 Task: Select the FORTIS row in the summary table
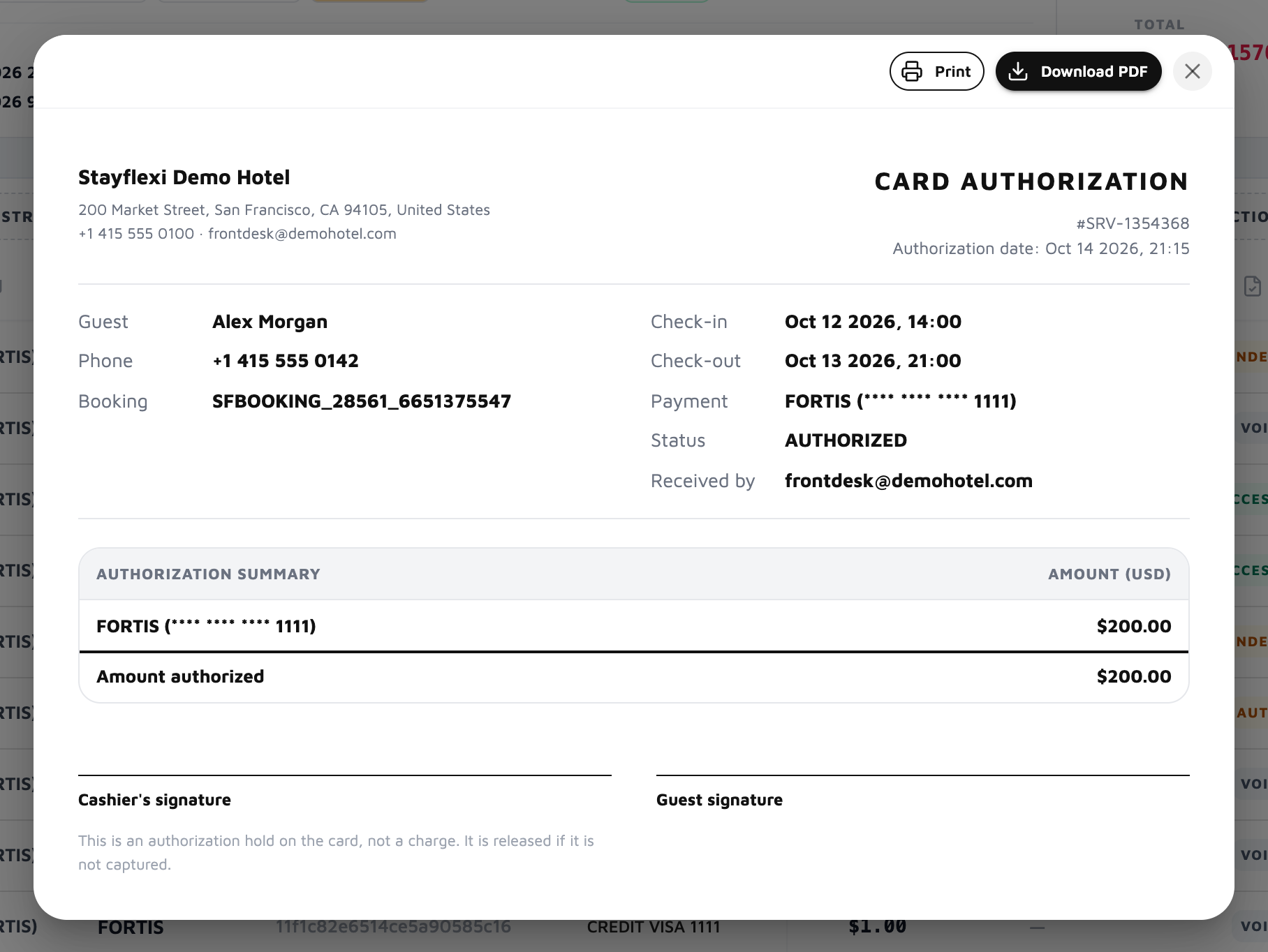tap(634, 626)
